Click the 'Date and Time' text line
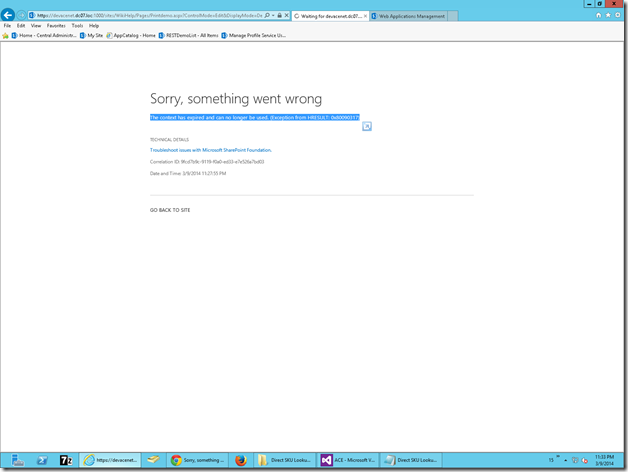628x472 pixels. click(188, 173)
